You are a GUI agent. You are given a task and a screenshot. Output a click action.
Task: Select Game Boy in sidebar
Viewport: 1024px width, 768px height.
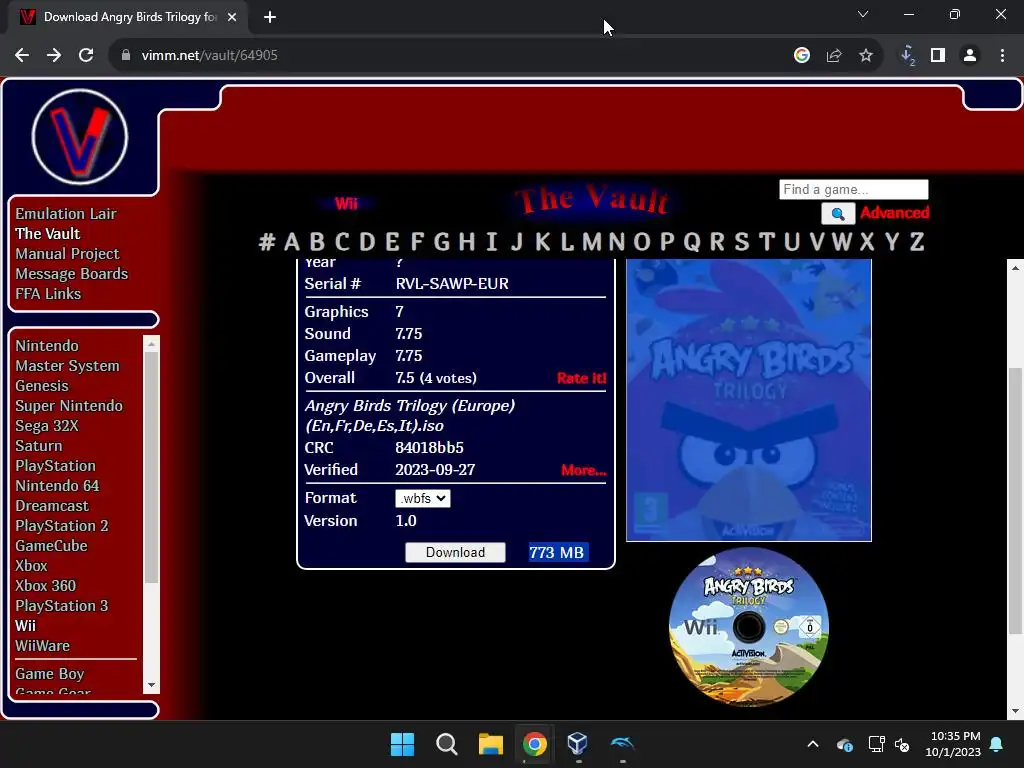[x=50, y=674]
